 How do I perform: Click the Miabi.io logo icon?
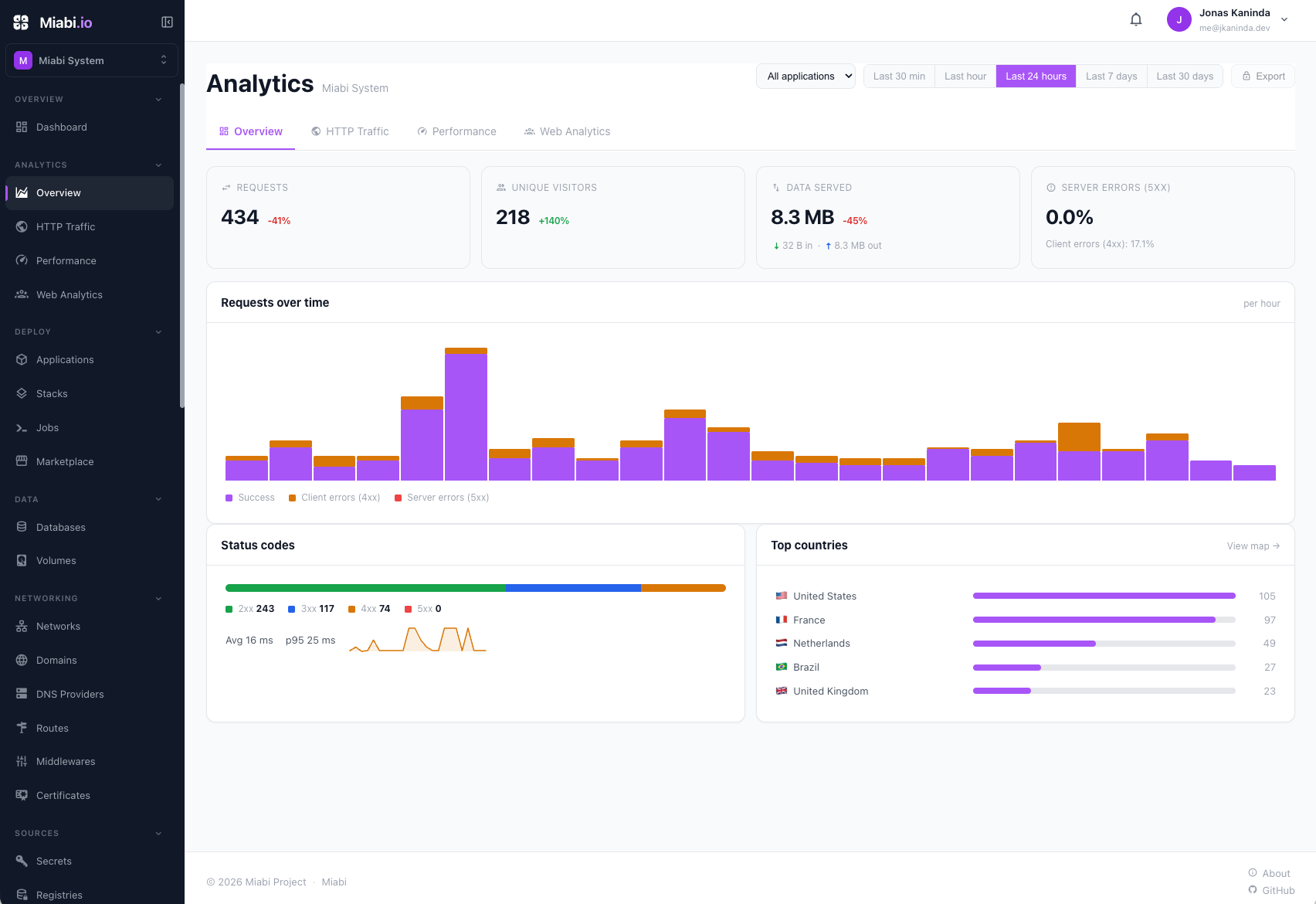point(21,22)
